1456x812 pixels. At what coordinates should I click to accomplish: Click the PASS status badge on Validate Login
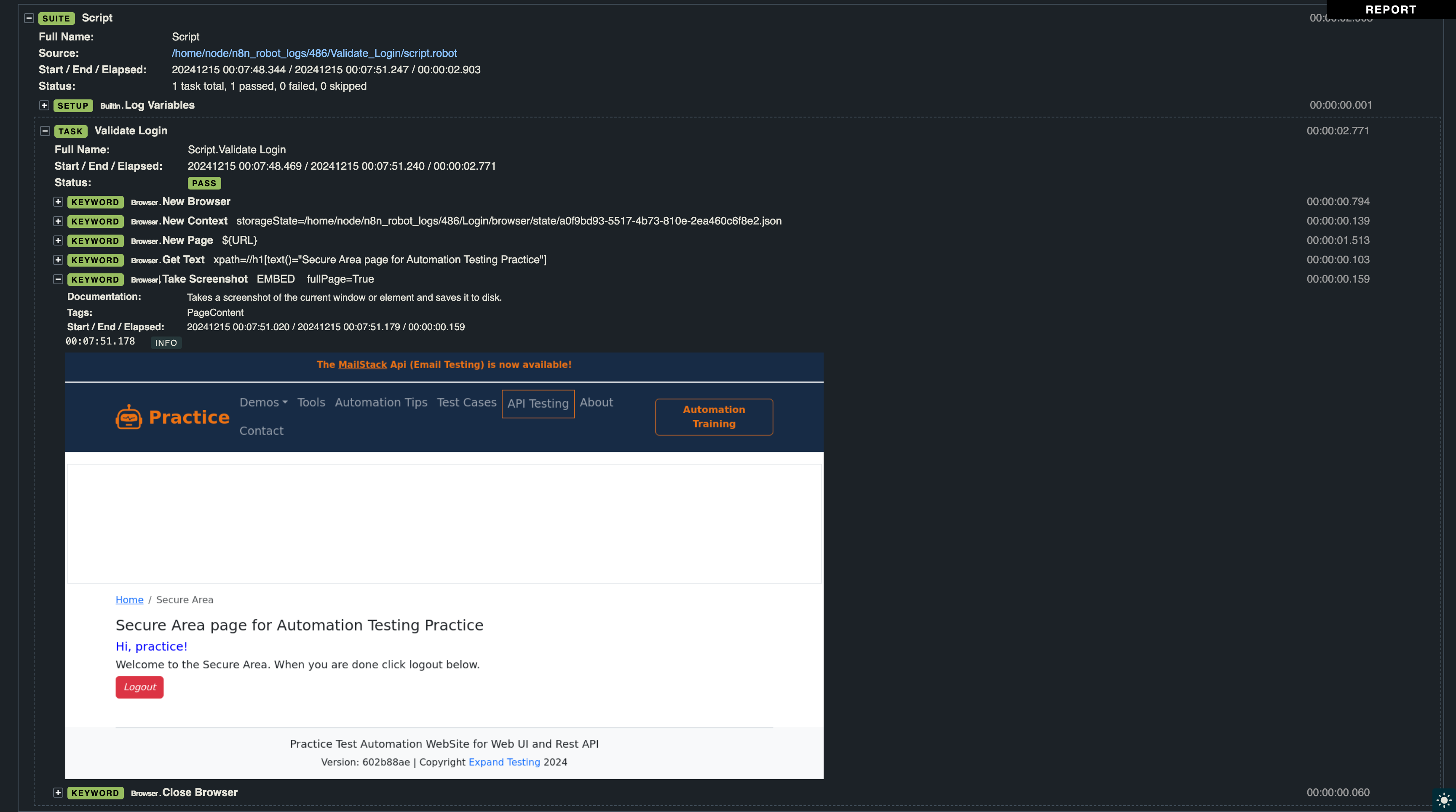pos(204,183)
